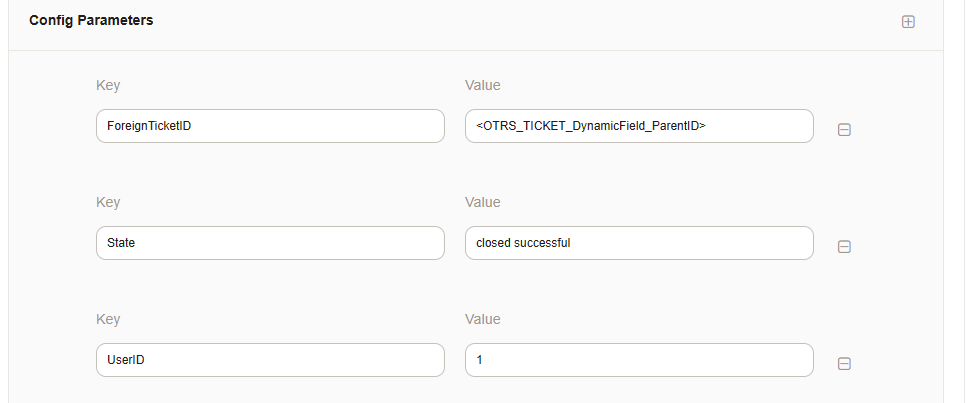The image size is (967, 403).
Task: Click the Config Parameters heading text
Action: pyautogui.click(x=91, y=20)
